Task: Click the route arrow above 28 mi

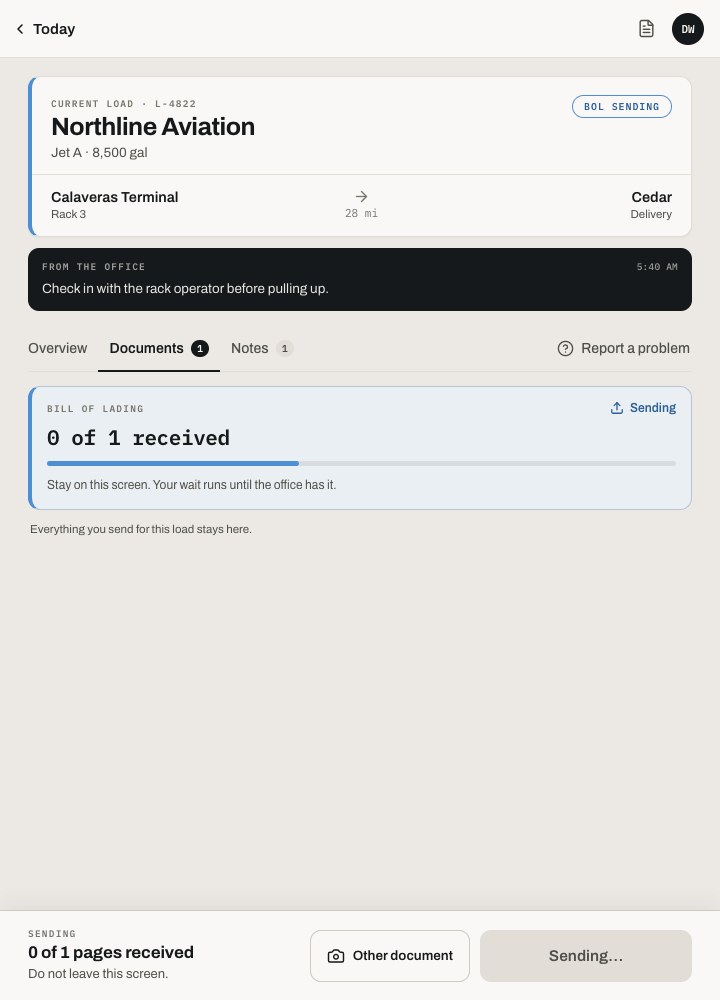Action: click(x=362, y=196)
